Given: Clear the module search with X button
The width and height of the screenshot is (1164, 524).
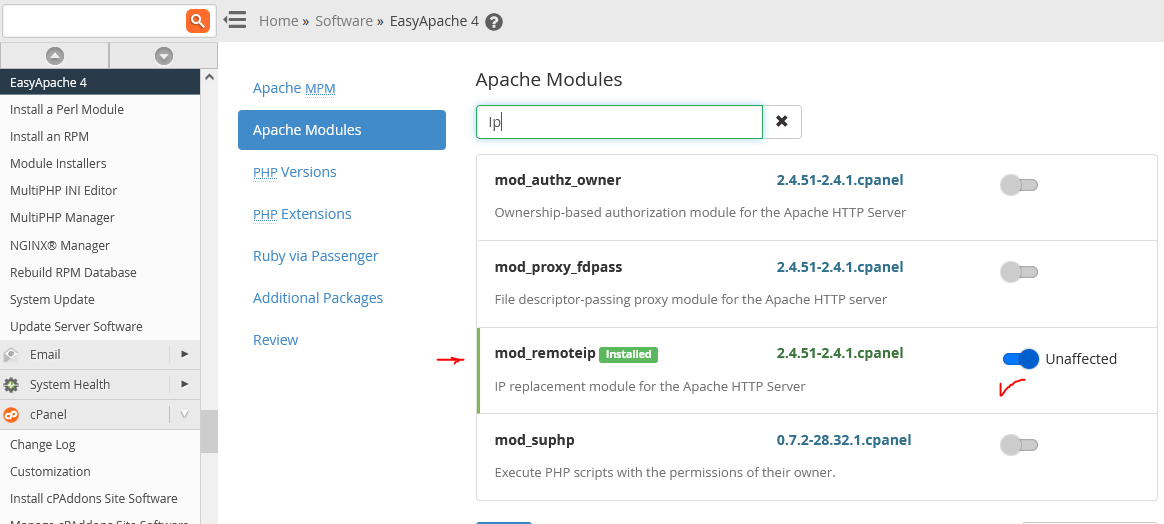Looking at the screenshot, I should point(782,122).
